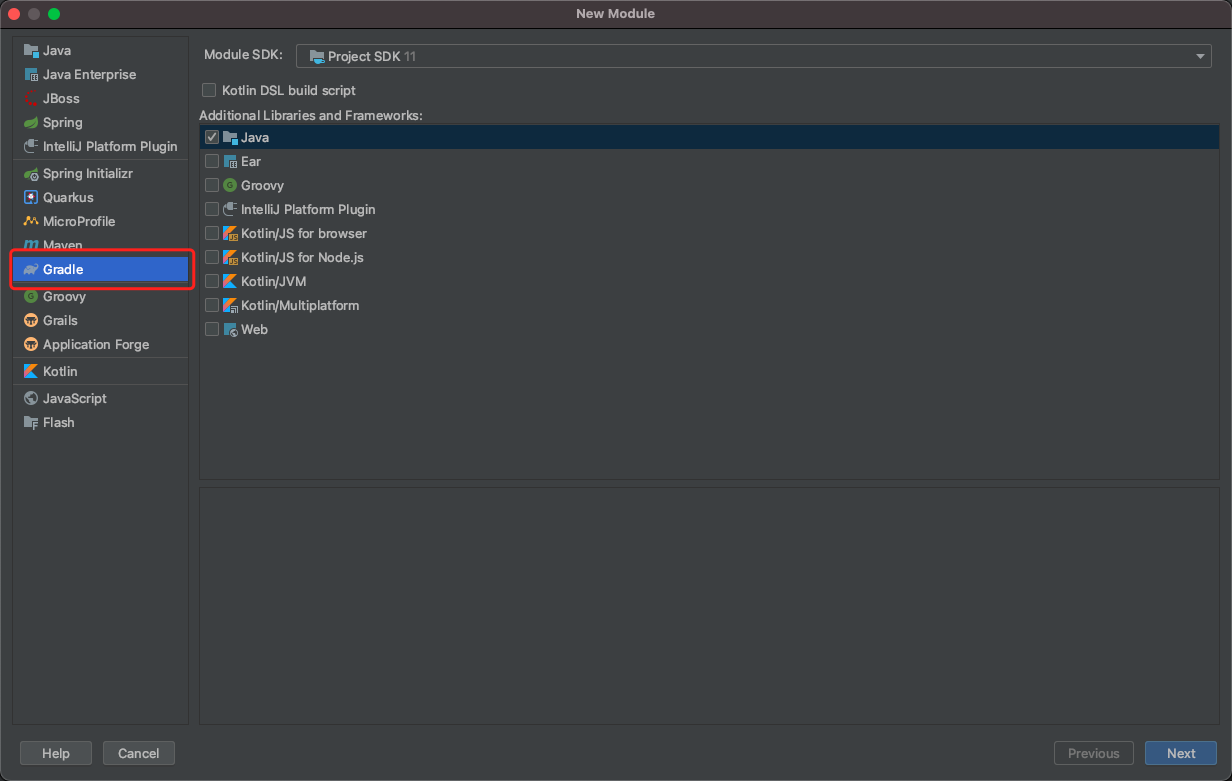The width and height of the screenshot is (1232, 781).
Task: Check the Kotlin/JS for browser checkbox
Action: click(x=212, y=233)
